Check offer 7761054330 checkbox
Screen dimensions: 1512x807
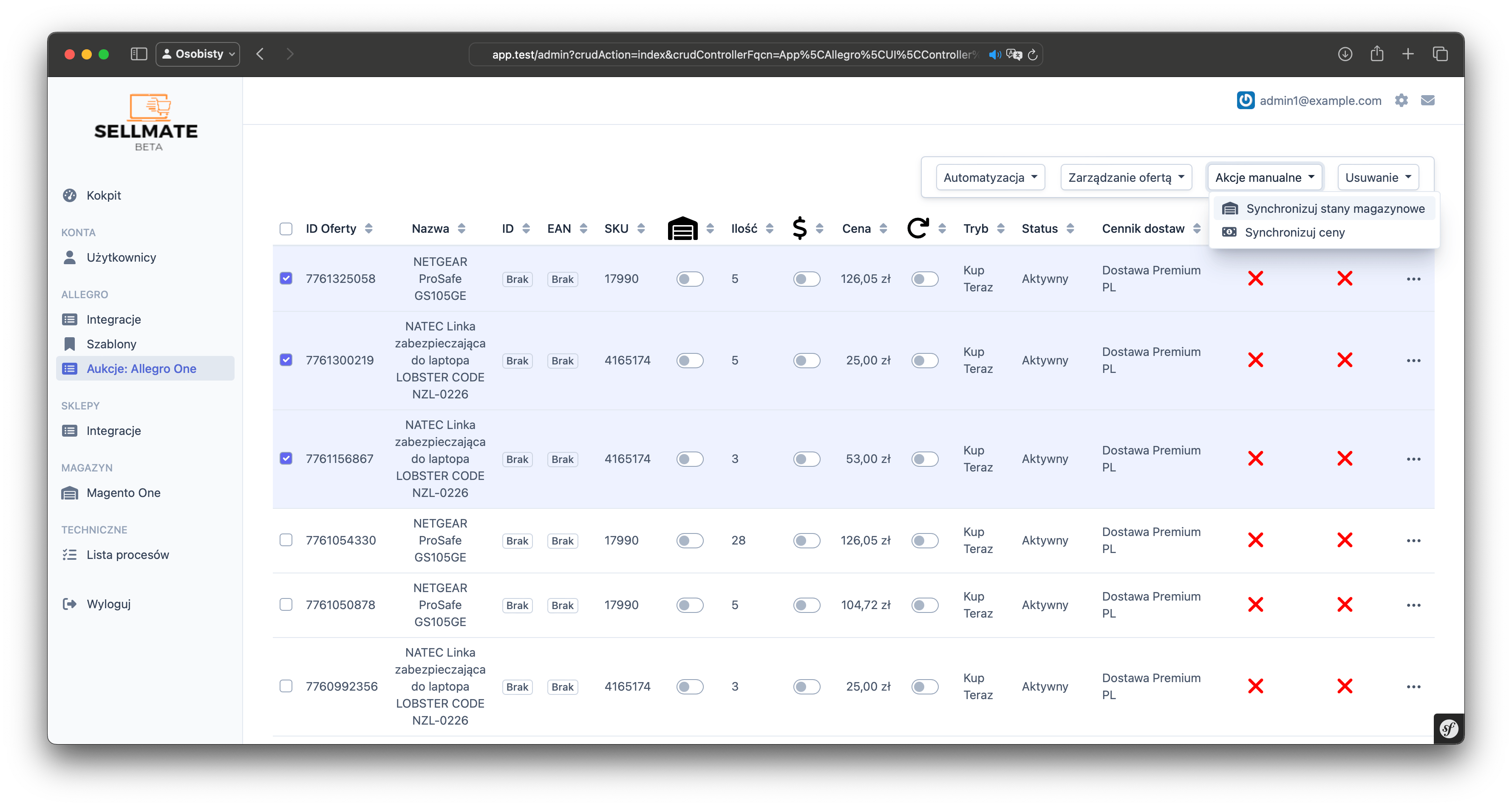(286, 539)
